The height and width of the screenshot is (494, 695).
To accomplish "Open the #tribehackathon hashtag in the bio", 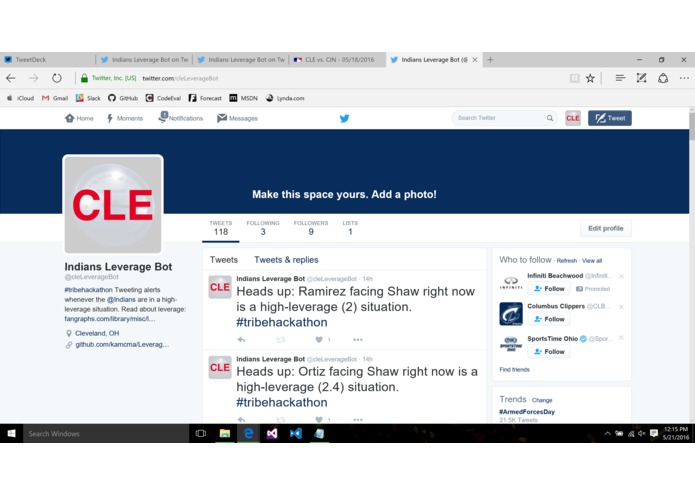I will pyautogui.click(x=88, y=290).
